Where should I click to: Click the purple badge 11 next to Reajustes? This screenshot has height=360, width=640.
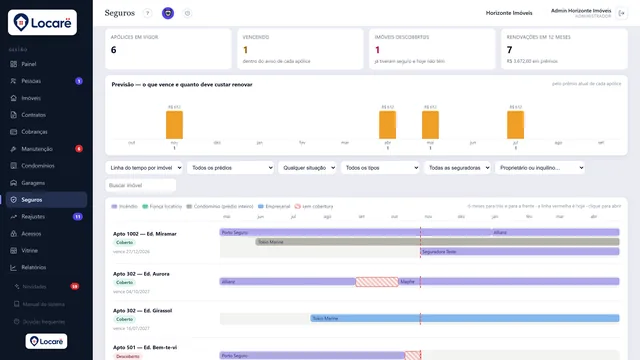pos(78,217)
